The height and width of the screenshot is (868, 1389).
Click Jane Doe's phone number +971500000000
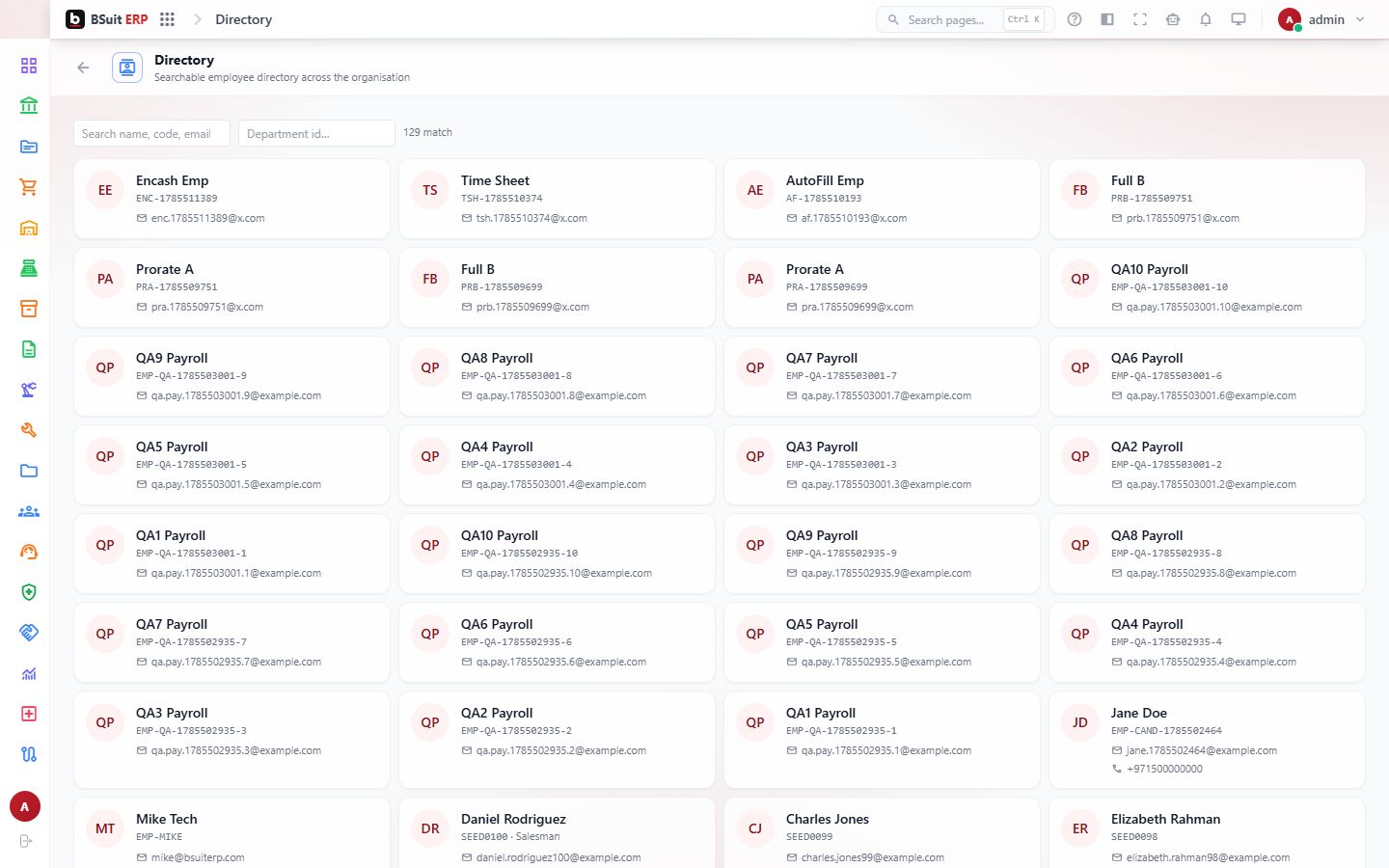(1164, 769)
